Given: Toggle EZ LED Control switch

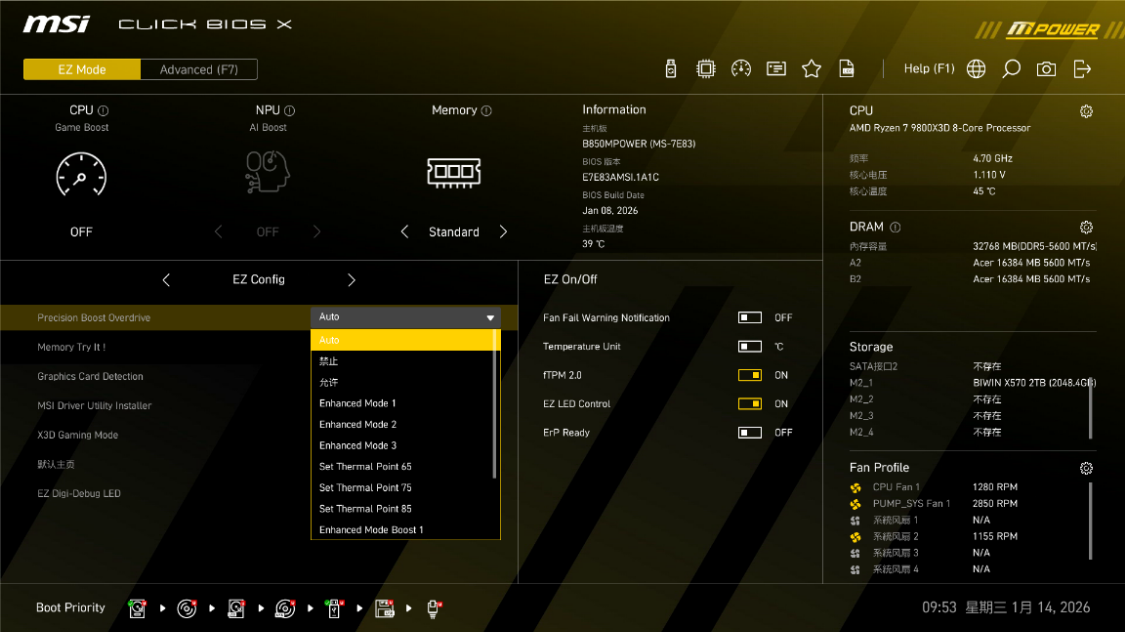Looking at the screenshot, I should (x=750, y=404).
